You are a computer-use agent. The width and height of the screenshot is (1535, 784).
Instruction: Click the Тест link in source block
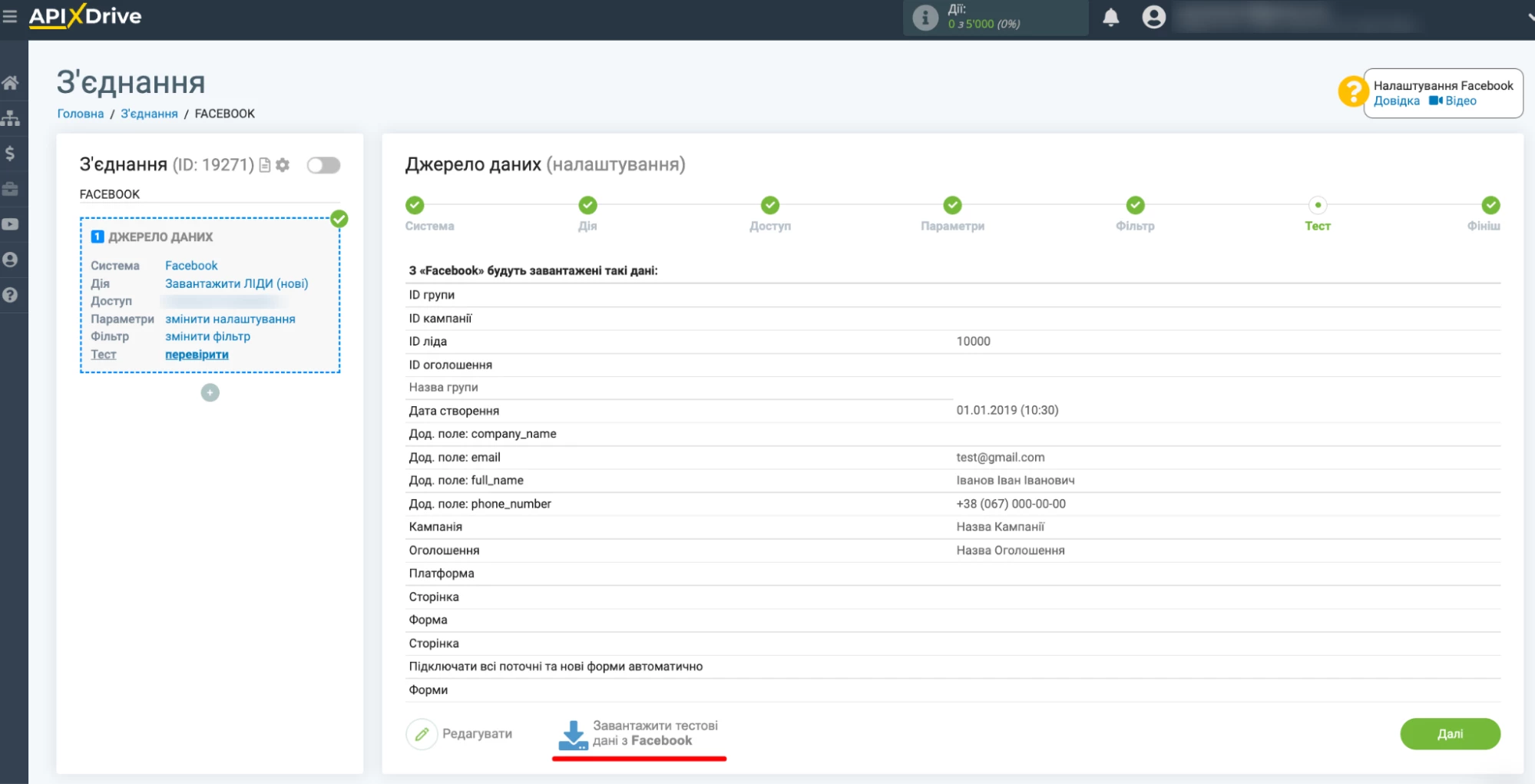[x=104, y=355]
